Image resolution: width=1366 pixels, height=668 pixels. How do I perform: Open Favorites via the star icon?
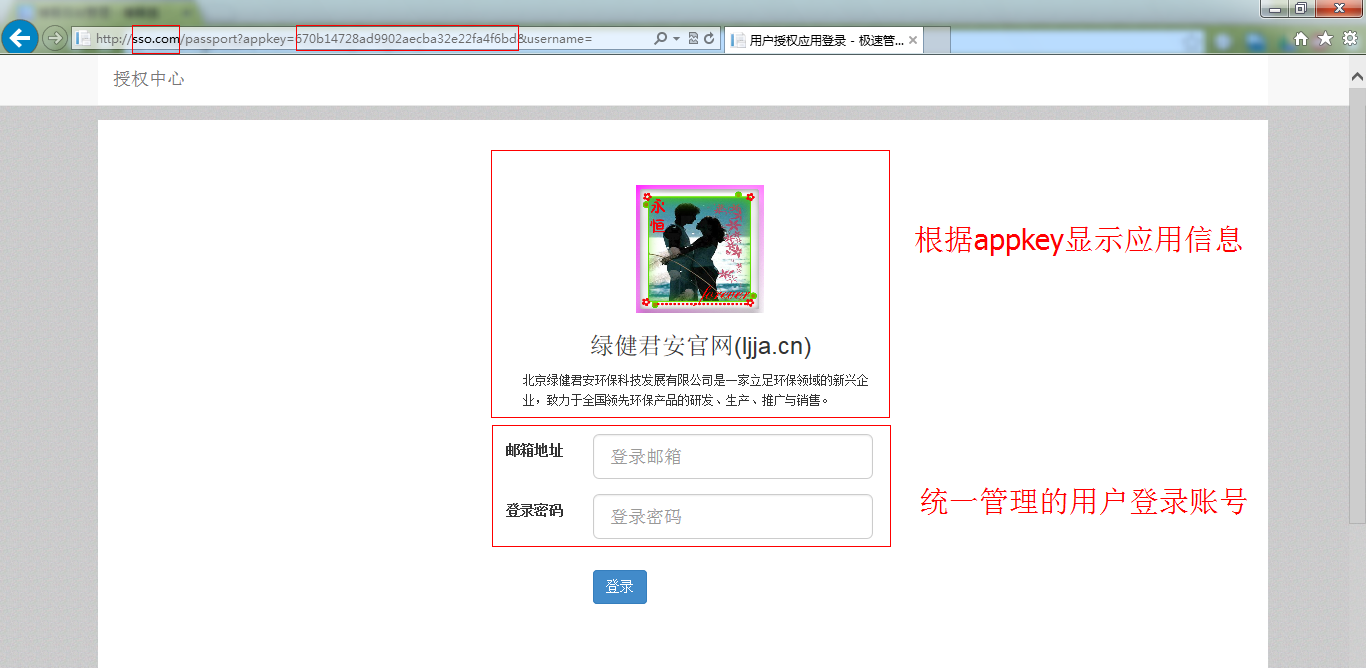[1323, 38]
